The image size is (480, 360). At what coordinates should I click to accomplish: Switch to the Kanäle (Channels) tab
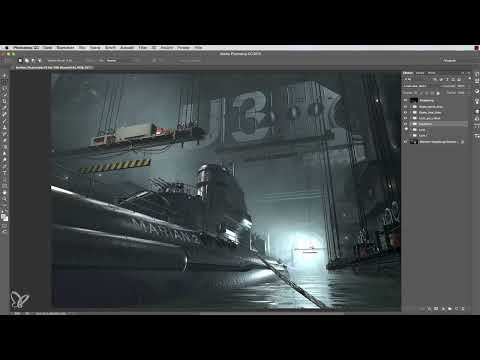click(x=420, y=73)
